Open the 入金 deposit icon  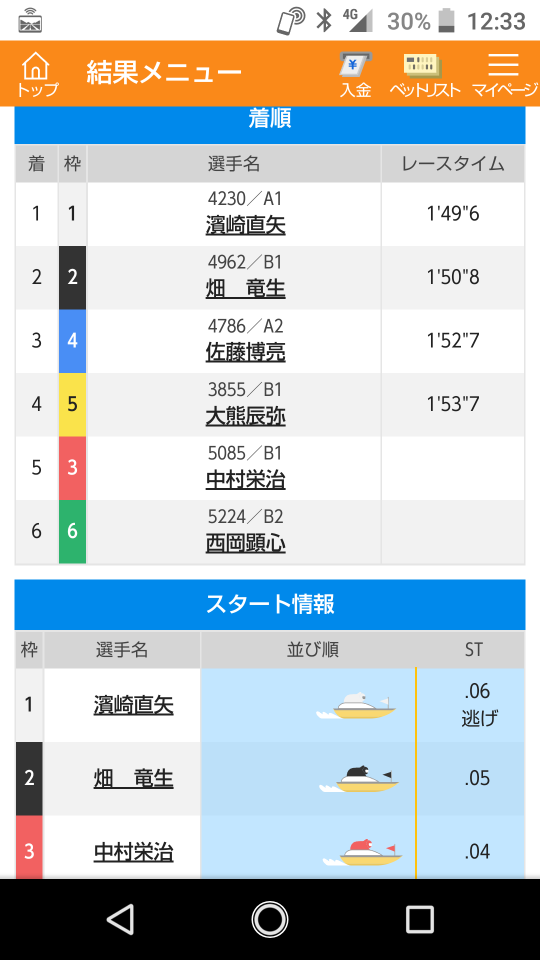pyautogui.click(x=356, y=75)
